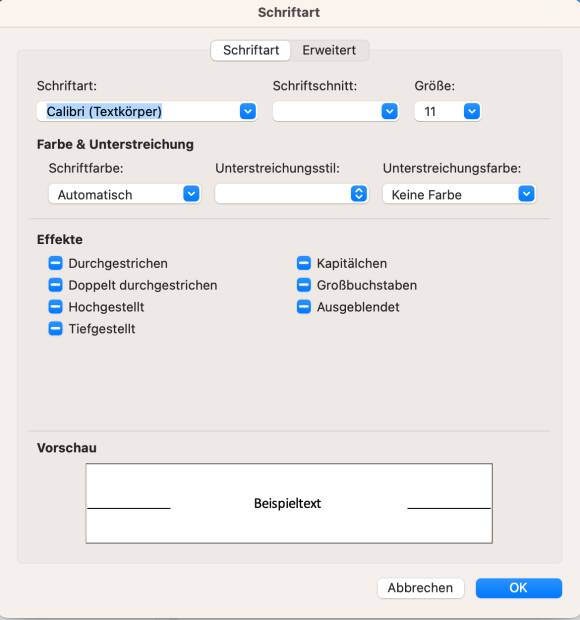The image size is (580, 620).
Task: Open the Unterstreichungsstil stepper popup
Action: (359, 194)
